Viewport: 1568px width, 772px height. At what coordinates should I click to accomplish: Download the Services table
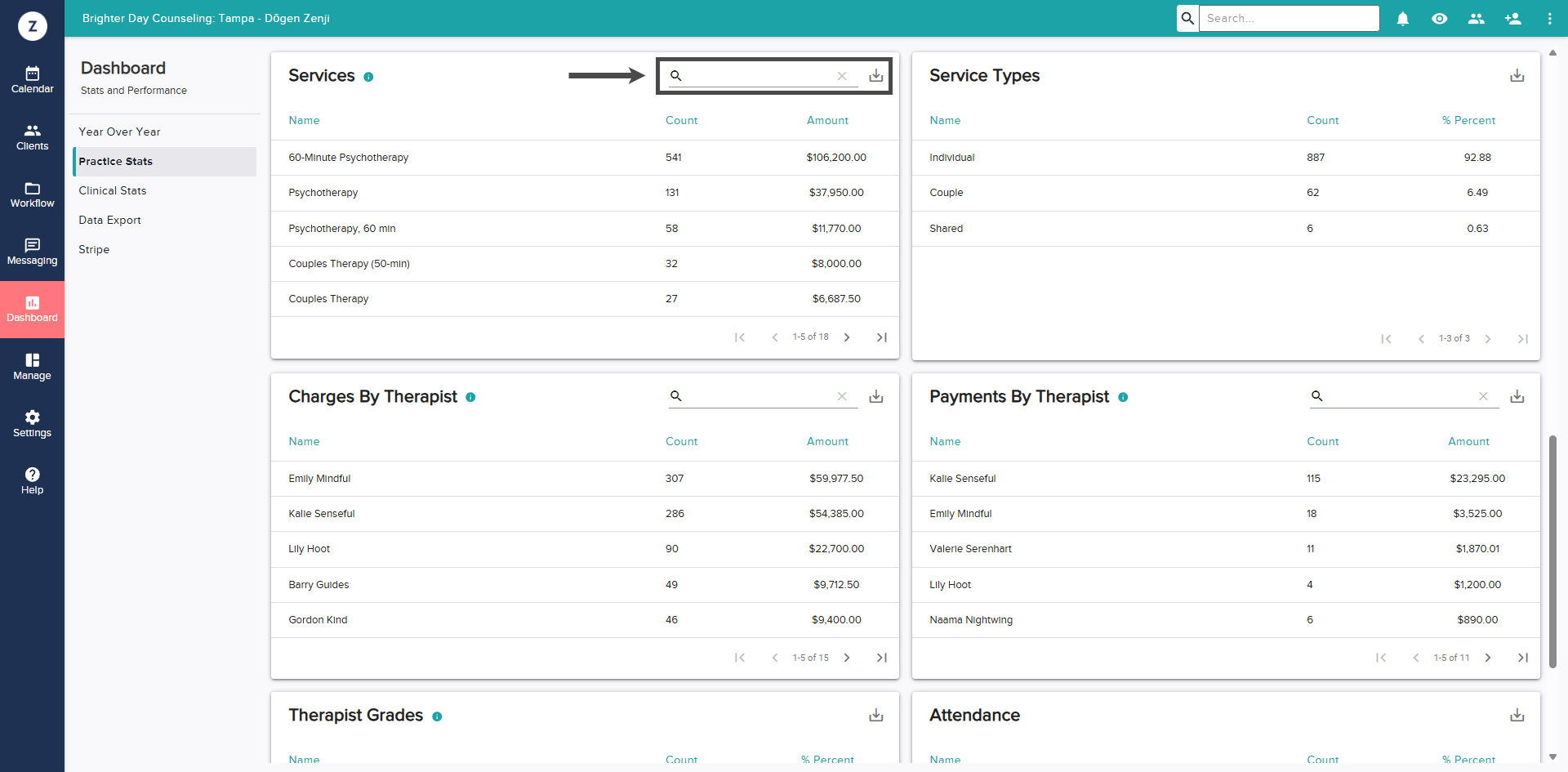pos(875,75)
